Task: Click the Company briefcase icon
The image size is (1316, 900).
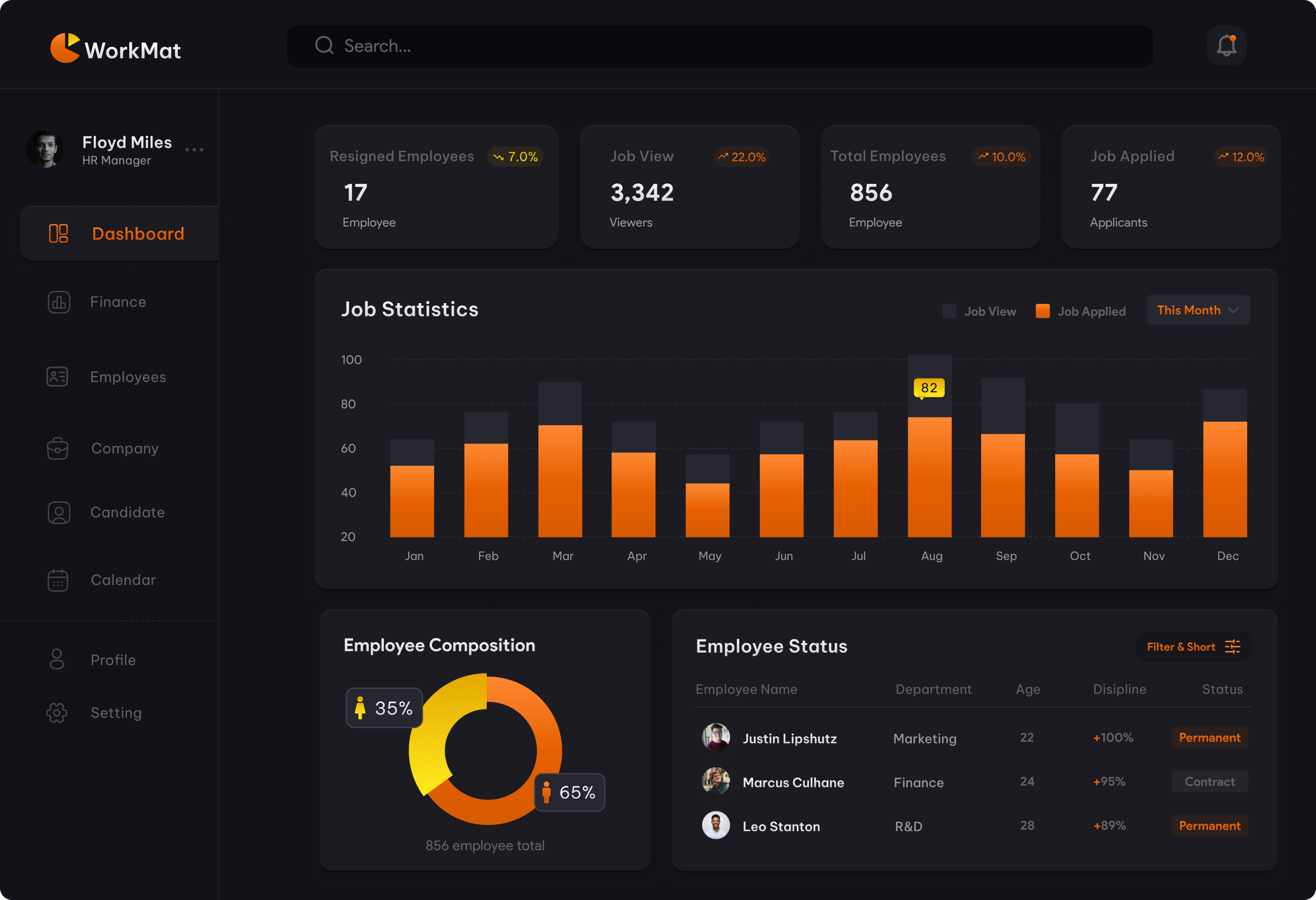Action: [x=58, y=448]
